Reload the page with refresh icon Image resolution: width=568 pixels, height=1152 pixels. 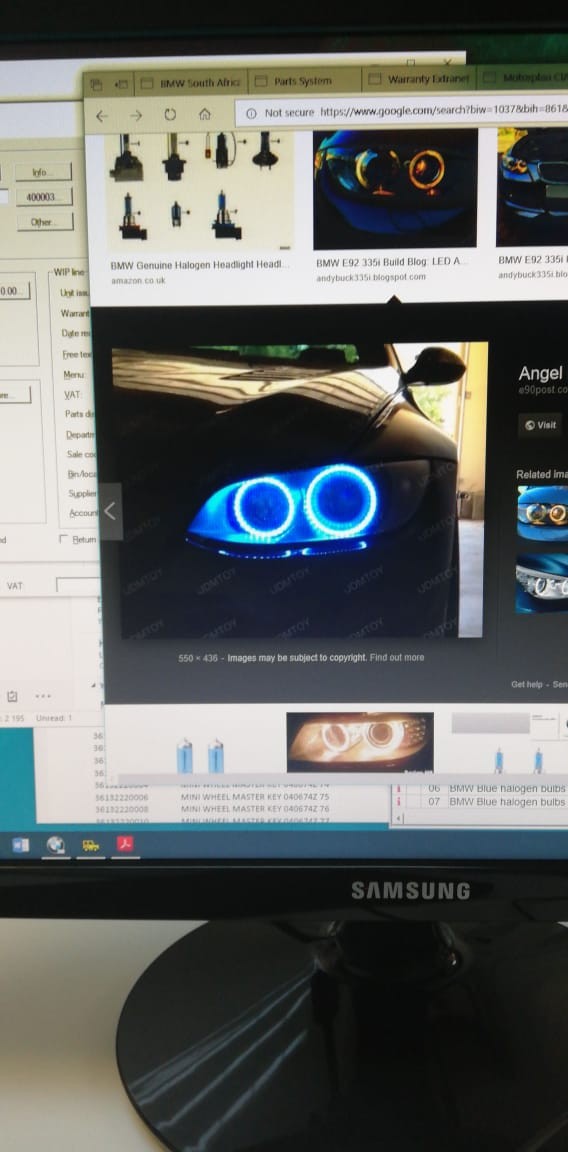click(170, 115)
